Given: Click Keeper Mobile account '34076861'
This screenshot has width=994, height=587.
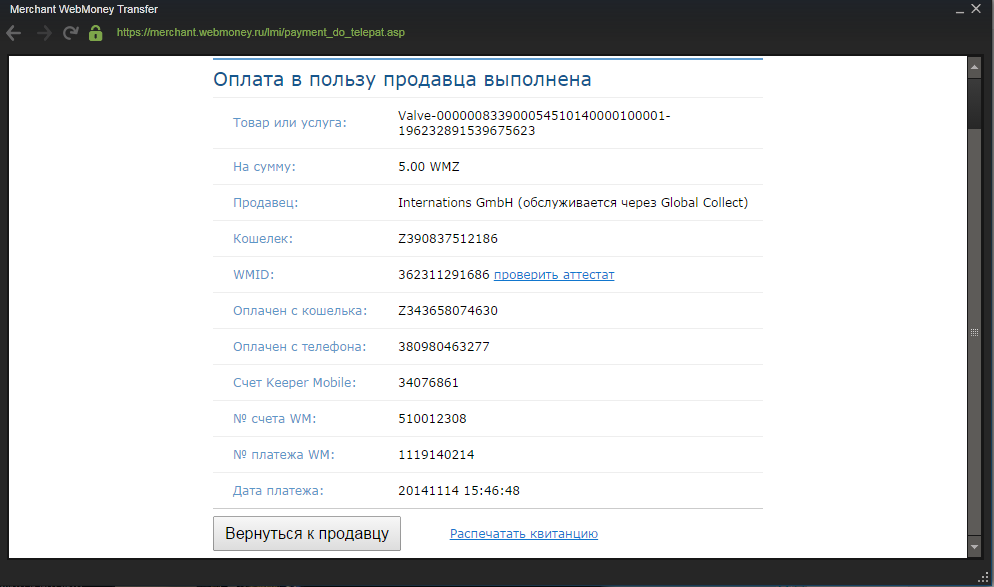Looking at the screenshot, I should pos(428,383).
